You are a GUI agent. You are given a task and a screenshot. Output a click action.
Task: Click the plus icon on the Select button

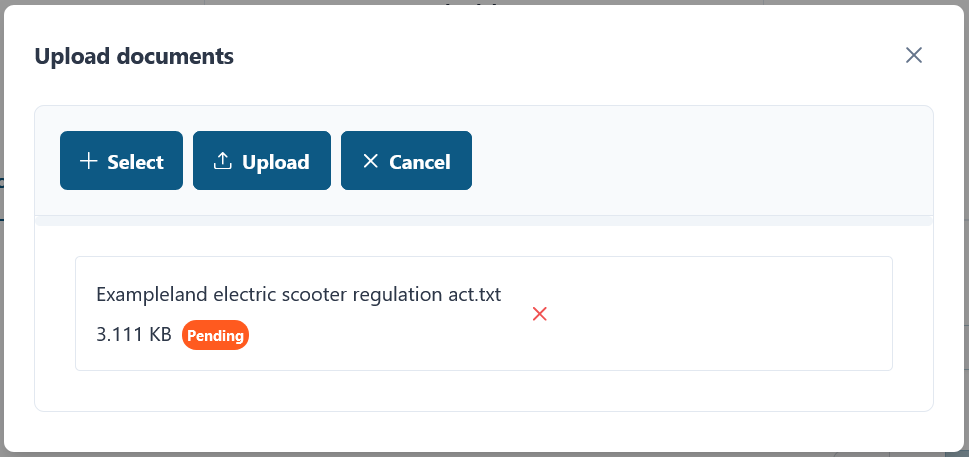[89, 161]
